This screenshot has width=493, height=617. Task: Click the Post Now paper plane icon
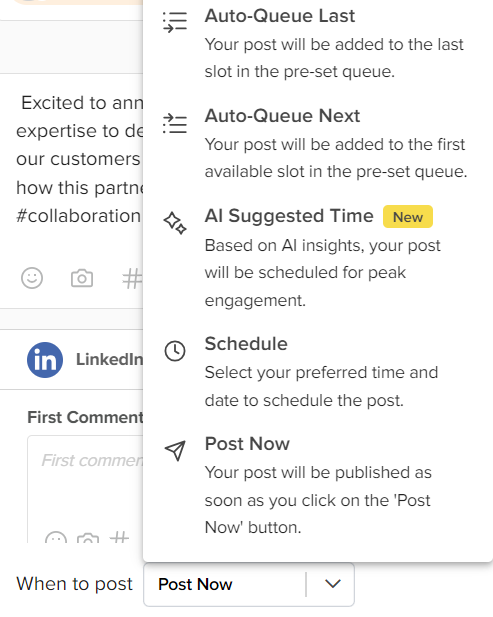pos(175,451)
